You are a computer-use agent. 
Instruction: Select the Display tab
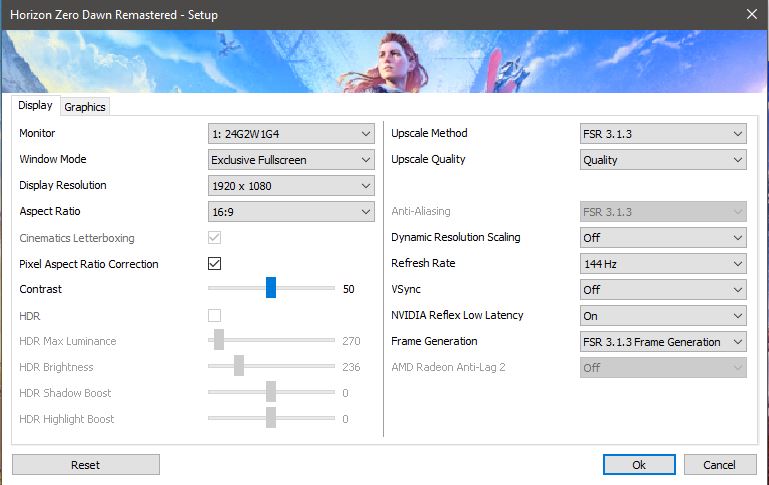[x=35, y=105]
